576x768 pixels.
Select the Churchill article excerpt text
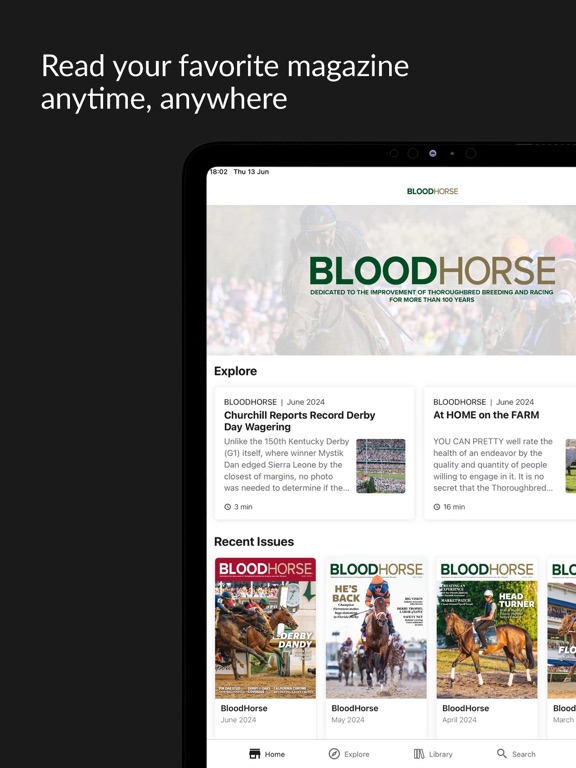click(287, 464)
